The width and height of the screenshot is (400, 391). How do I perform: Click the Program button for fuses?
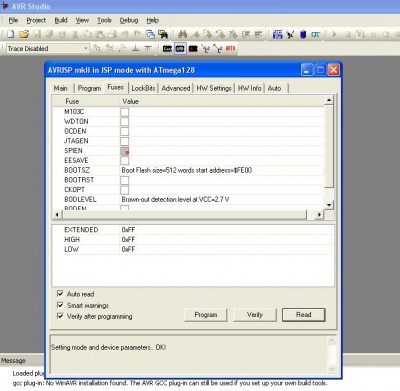(206, 315)
